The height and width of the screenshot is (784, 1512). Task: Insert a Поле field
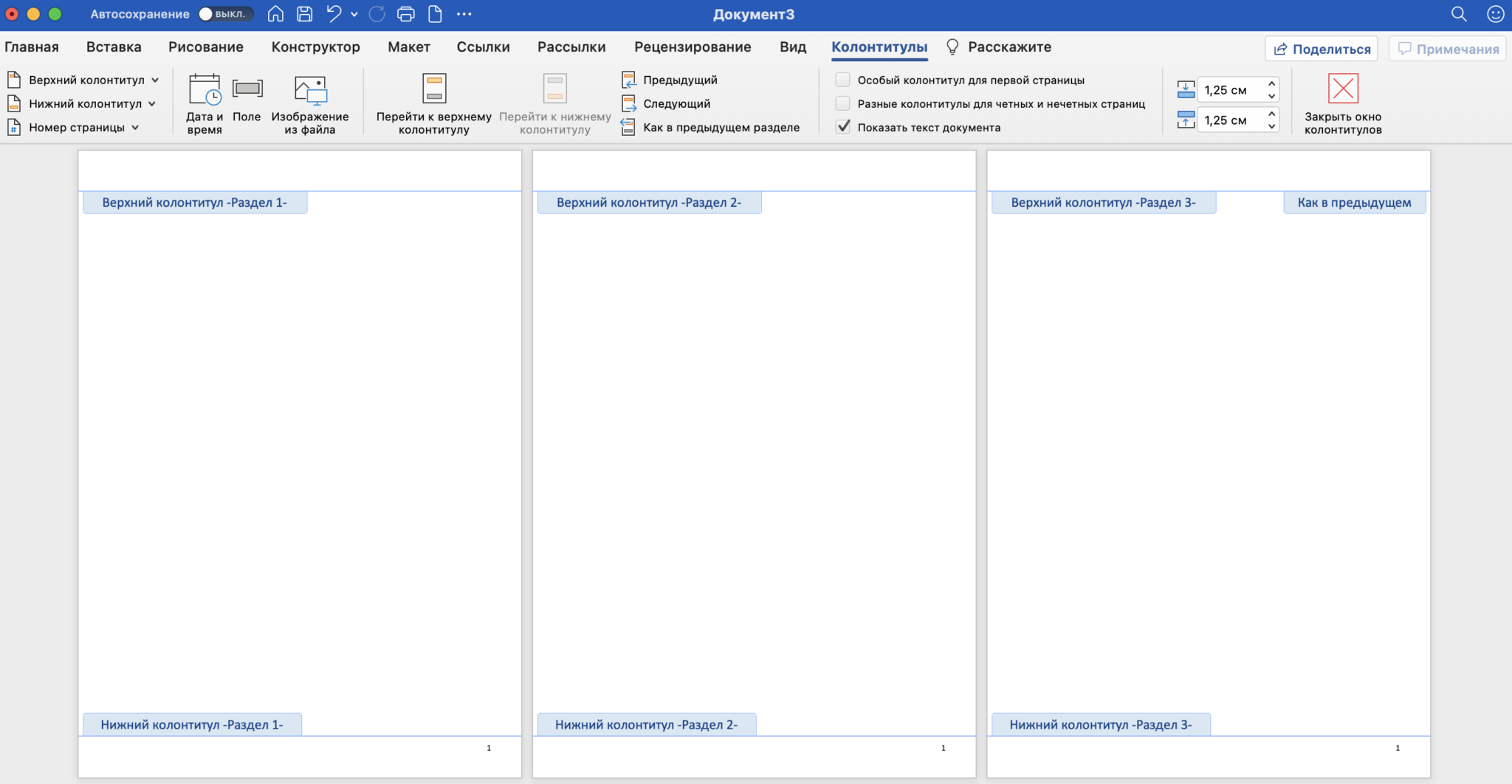[x=247, y=98]
